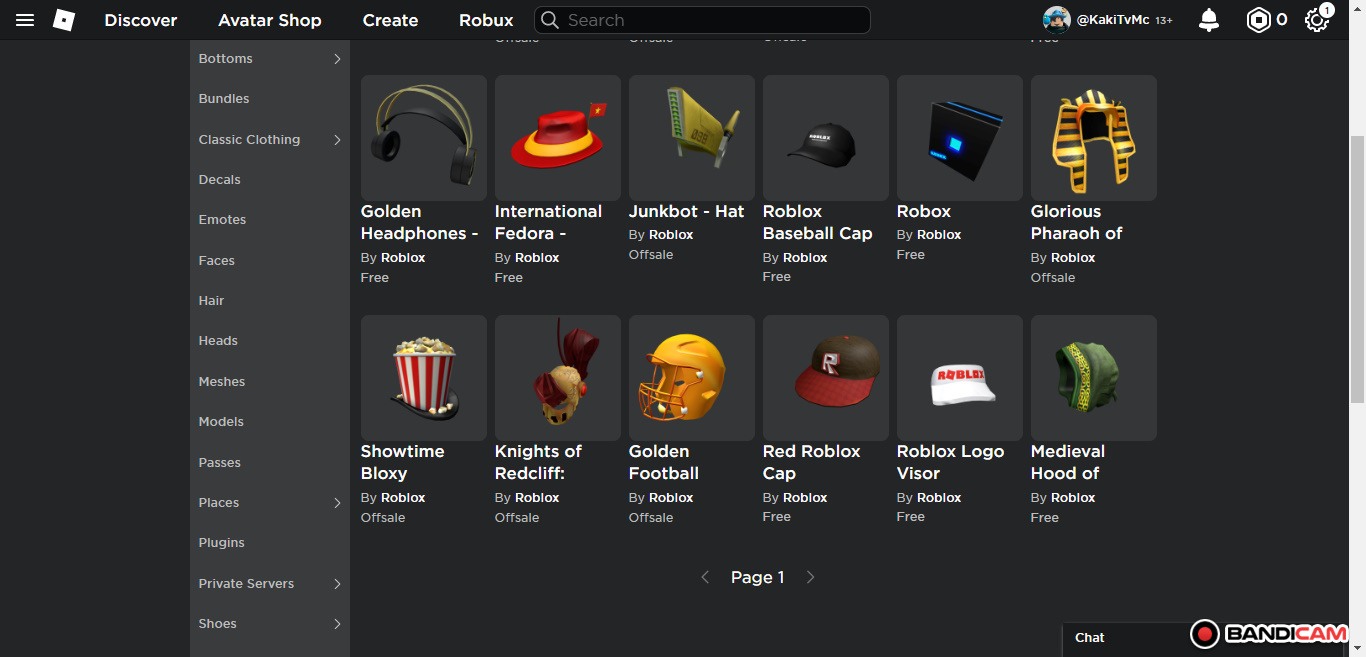
Task: Expand the Classic Clothing category
Action: [337, 140]
